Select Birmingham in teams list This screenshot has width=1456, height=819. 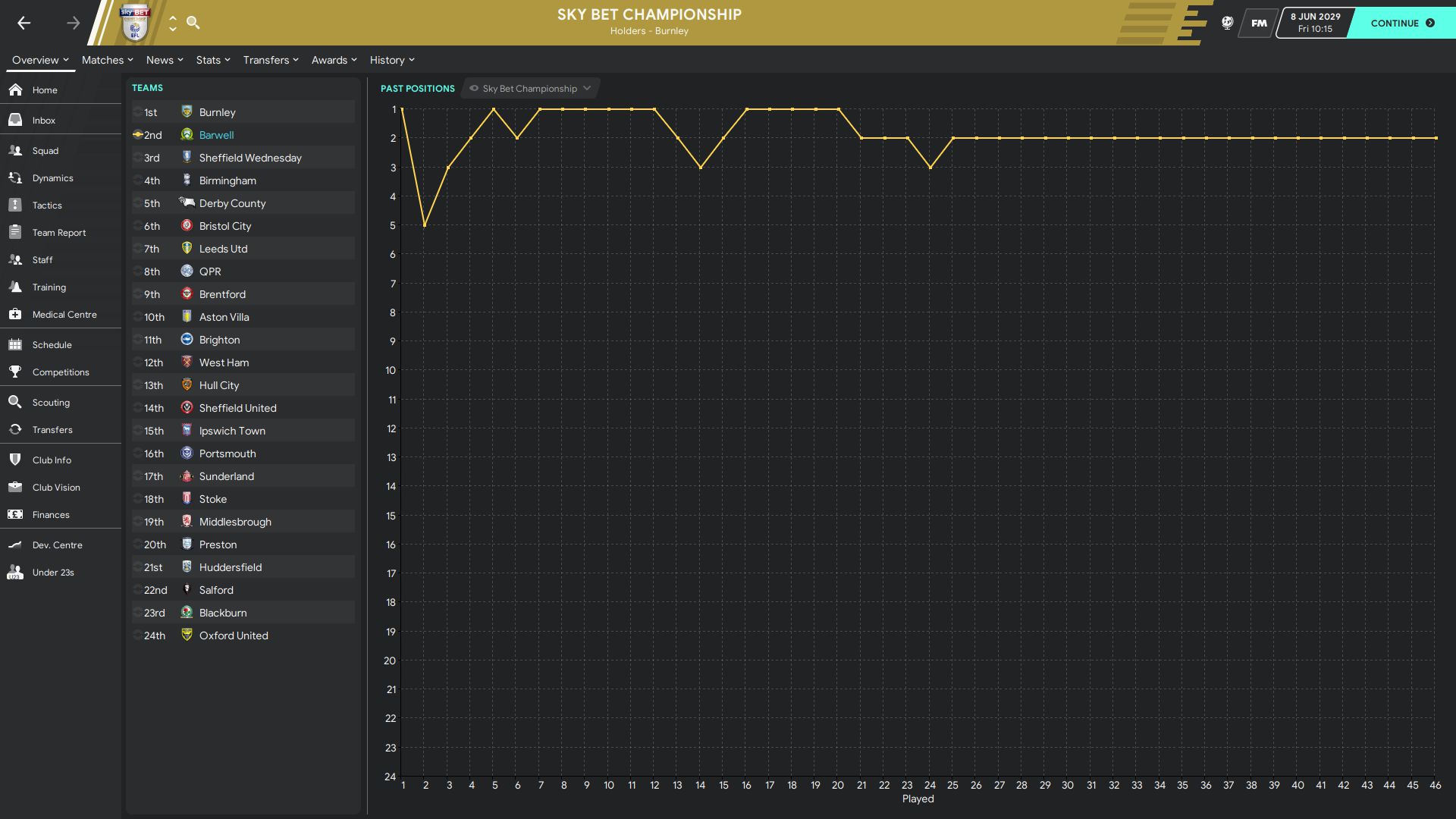(x=243, y=180)
